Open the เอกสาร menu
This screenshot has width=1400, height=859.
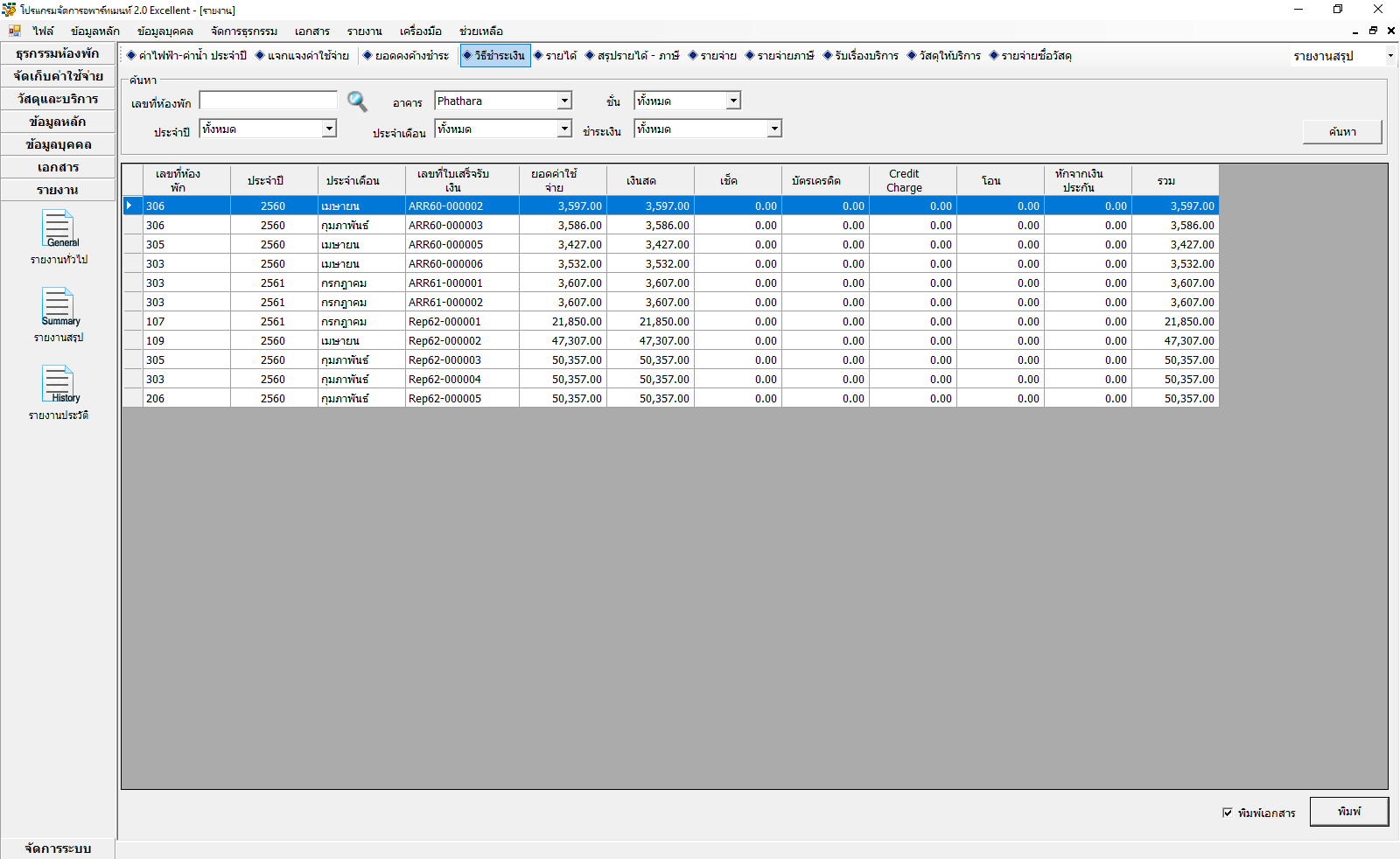pyautogui.click(x=312, y=31)
